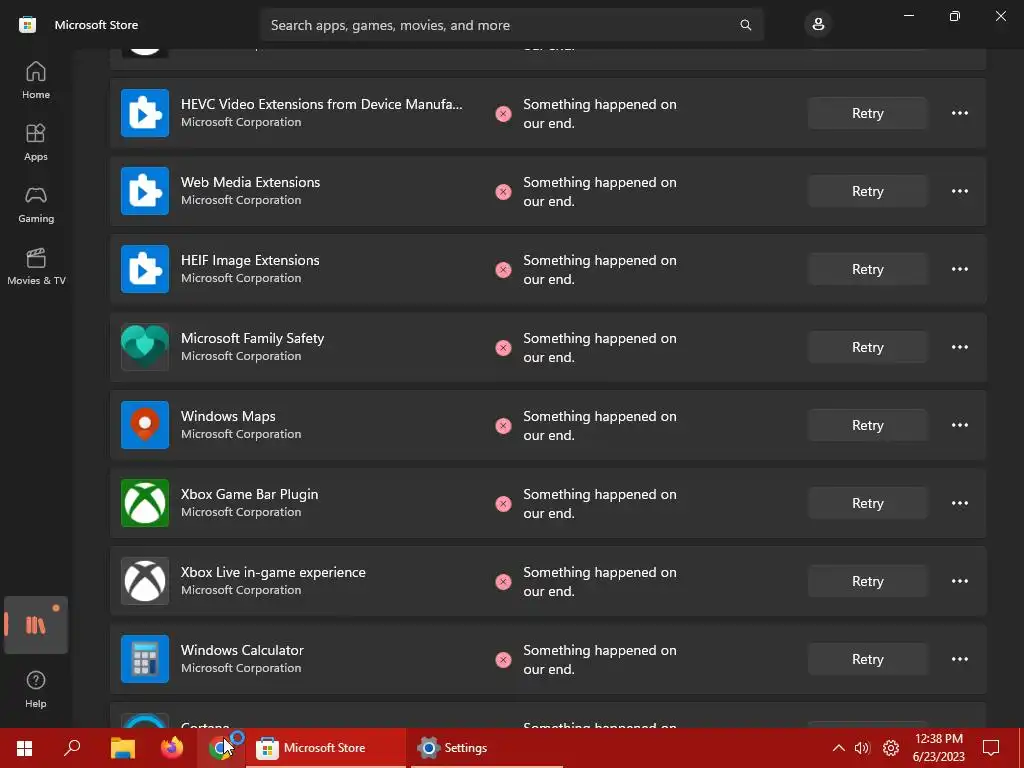
Task: Open Help in the sidebar
Action: tap(36, 689)
